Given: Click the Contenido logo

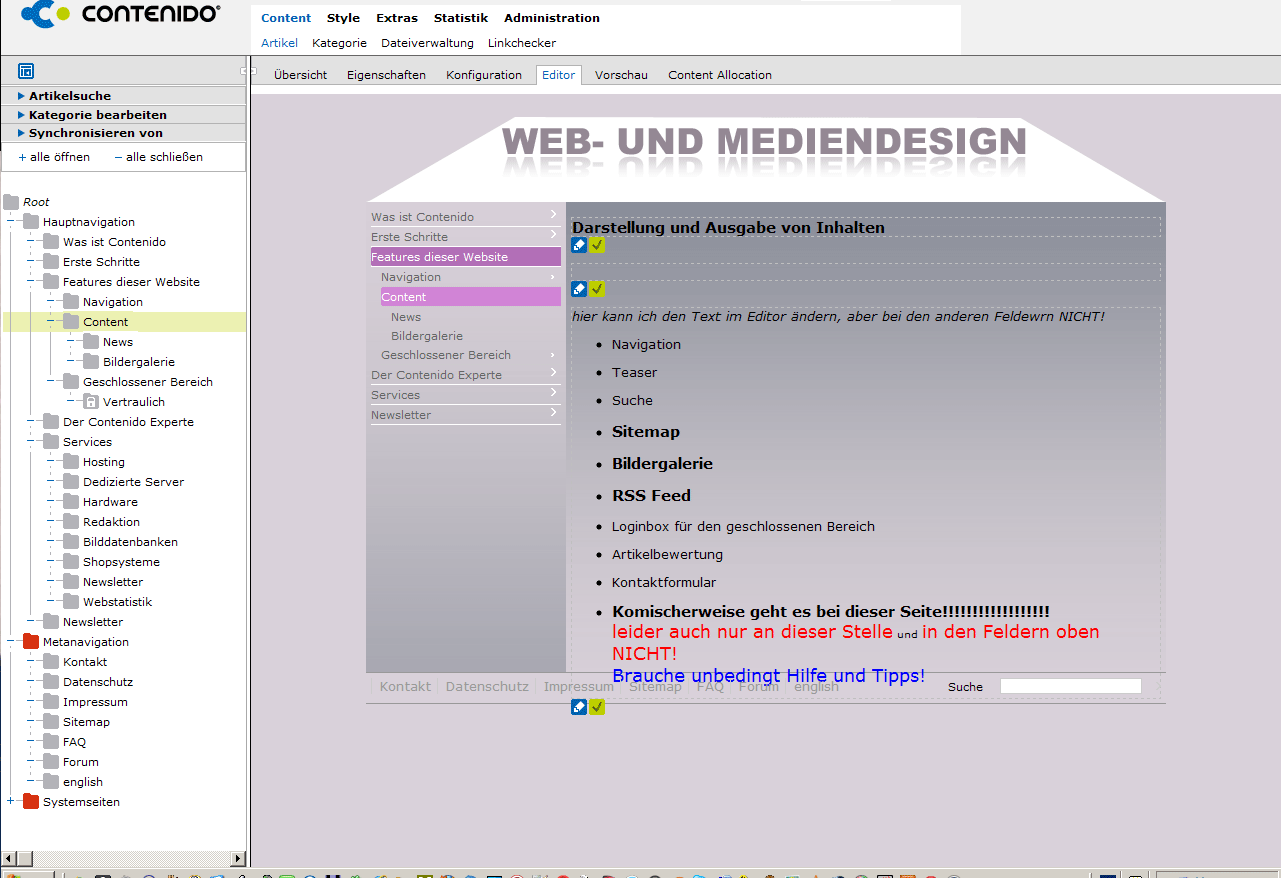Looking at the screenshot, I should click(120, 14).
